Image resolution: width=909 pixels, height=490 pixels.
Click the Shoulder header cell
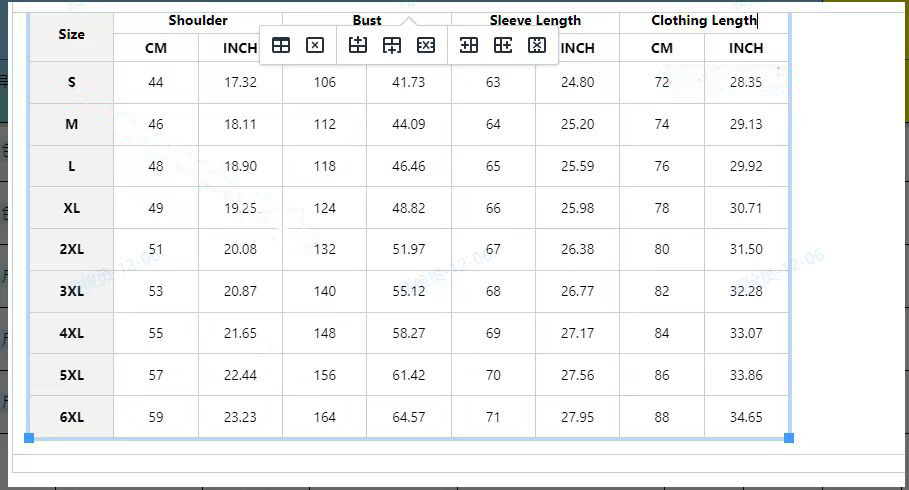[198, 21]
